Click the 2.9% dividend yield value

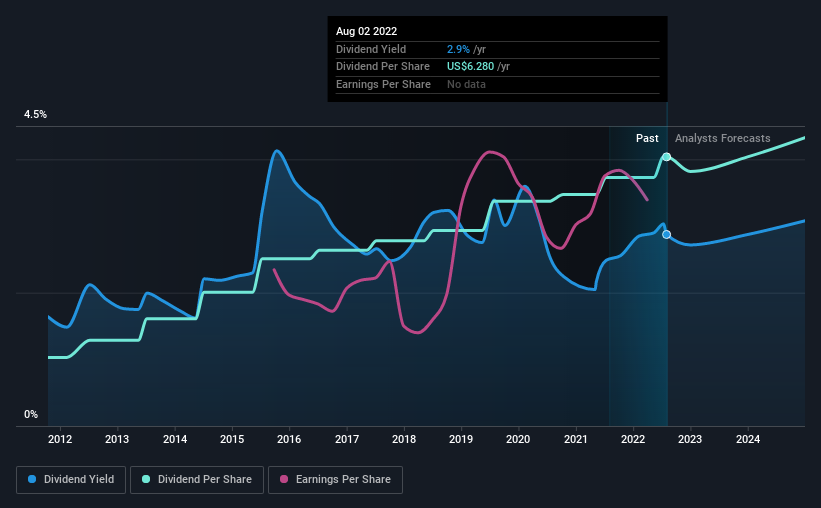tap(458, 49)
